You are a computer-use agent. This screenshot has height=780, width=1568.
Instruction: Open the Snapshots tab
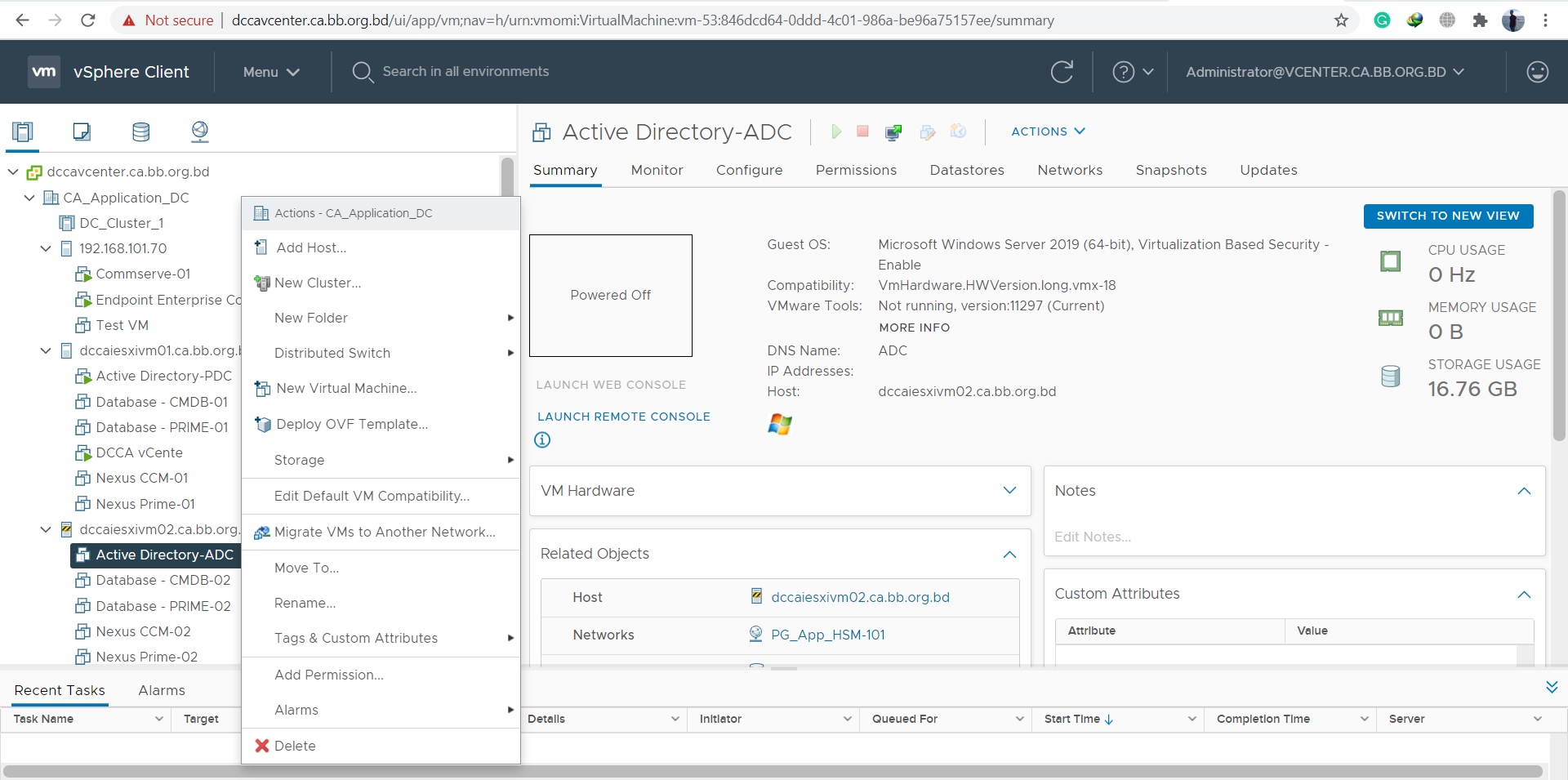1170,170
